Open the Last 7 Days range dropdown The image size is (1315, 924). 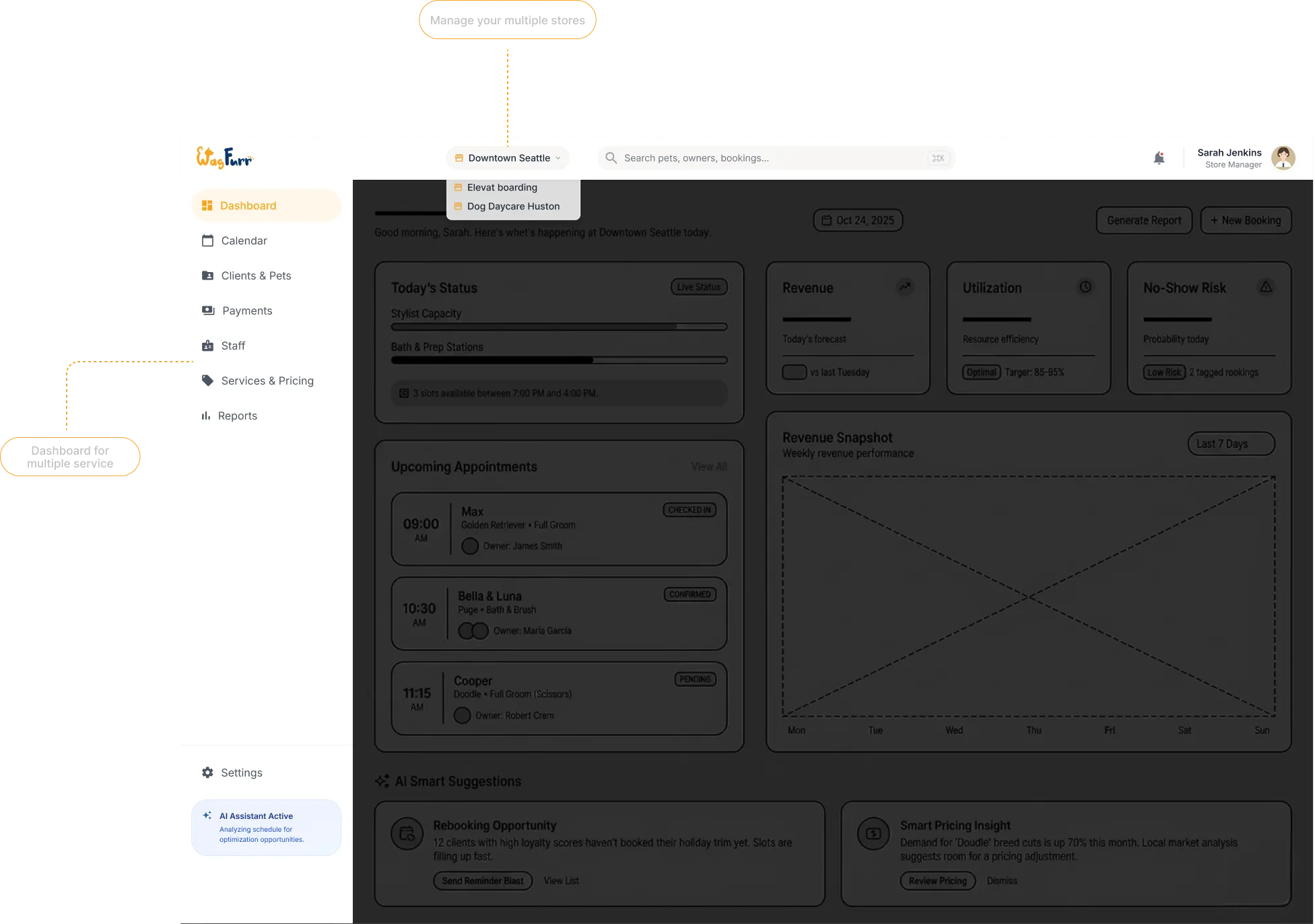(1230, 444)
